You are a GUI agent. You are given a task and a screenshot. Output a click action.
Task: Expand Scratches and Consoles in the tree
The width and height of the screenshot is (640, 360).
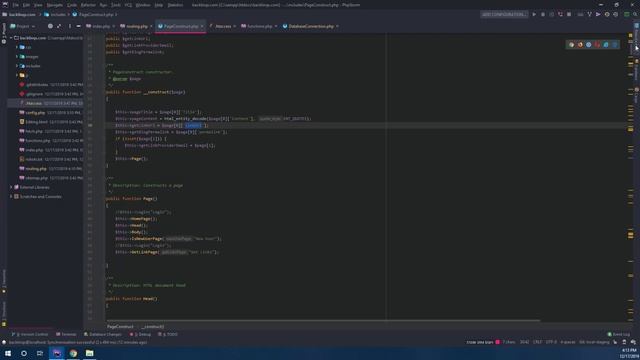tap(11, 197)
